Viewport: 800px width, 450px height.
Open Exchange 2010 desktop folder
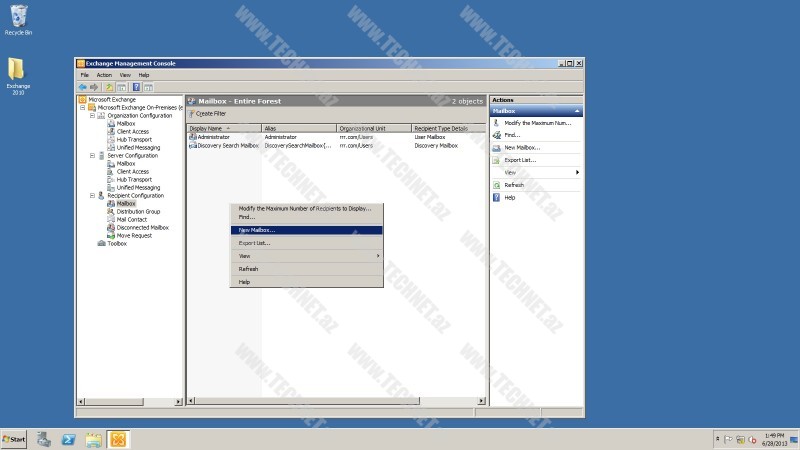pos(17,74)
